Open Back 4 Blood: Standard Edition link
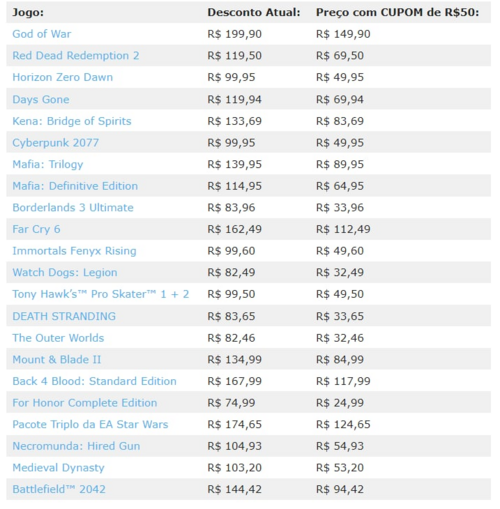Screen dimensions: 500x509 pos(94,381)
